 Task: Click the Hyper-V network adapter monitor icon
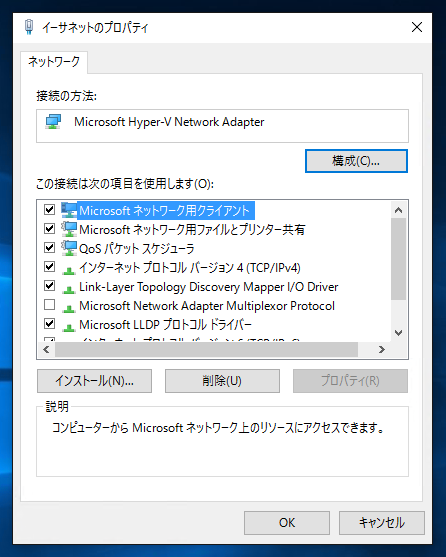(53, 122)
